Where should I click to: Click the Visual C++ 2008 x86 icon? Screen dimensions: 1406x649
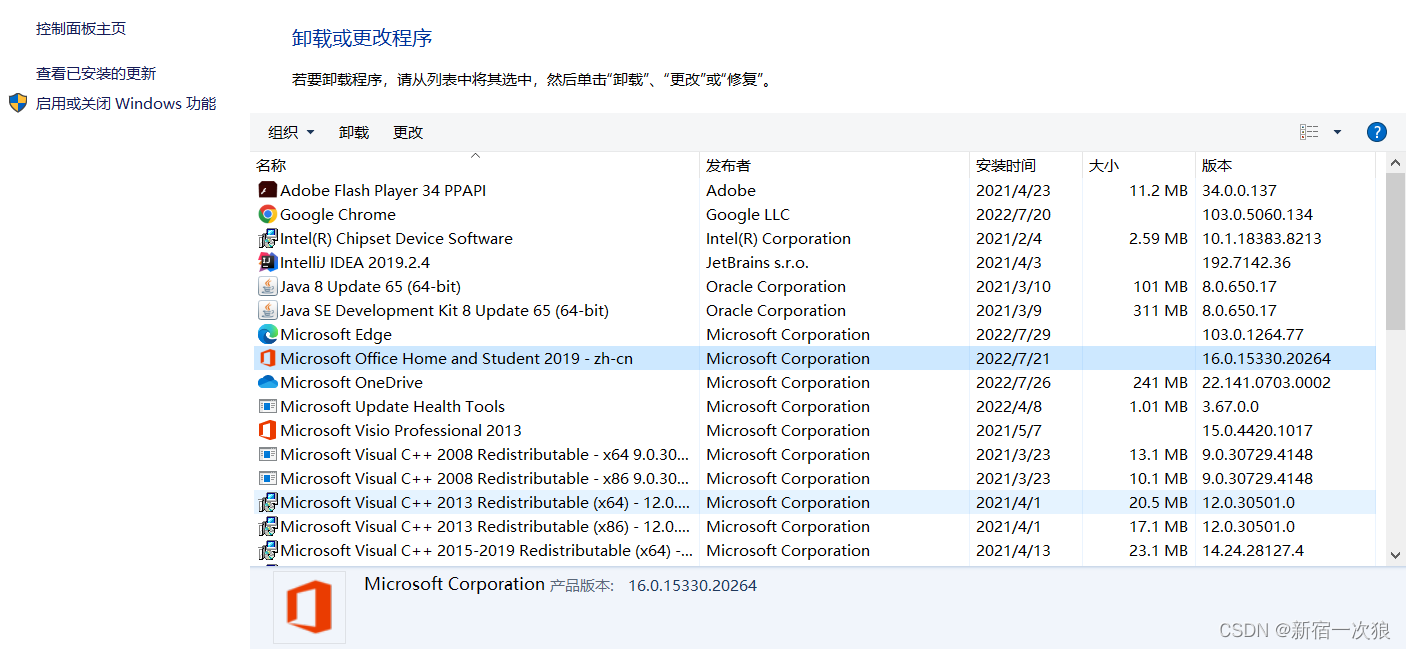pyautogui.click(x=267, y=478)
